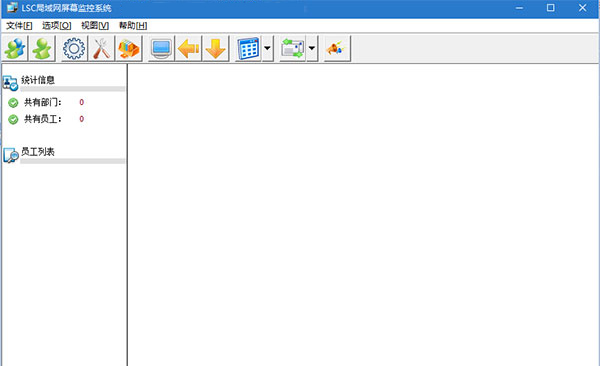
Task: Open the 选项[O] menu
Action: [x=57, y=26]
